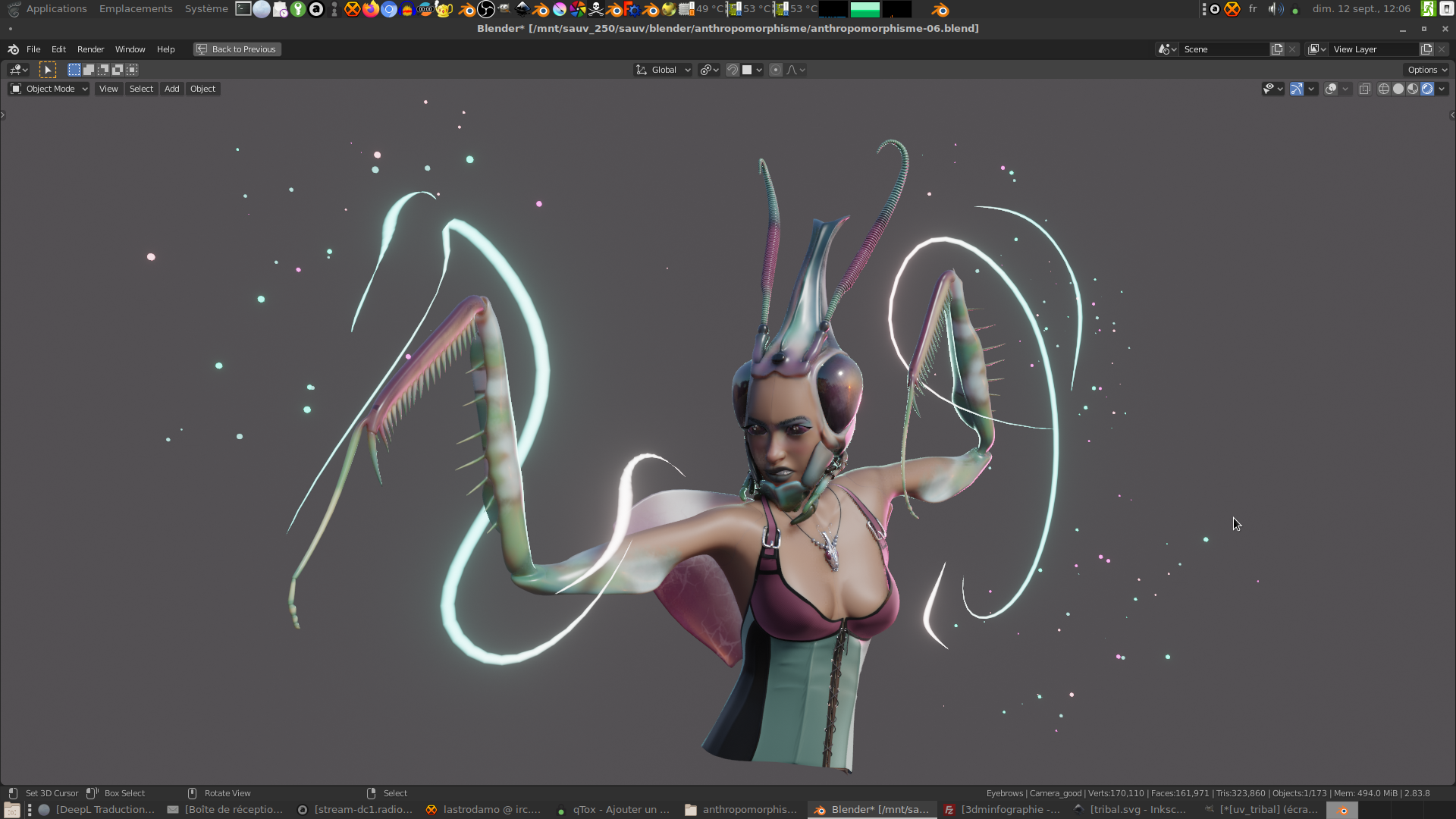Screen dimensions: 1456x819
Task: Open Applications system menu
Action: pyautogui.click(x=56, y=9)
